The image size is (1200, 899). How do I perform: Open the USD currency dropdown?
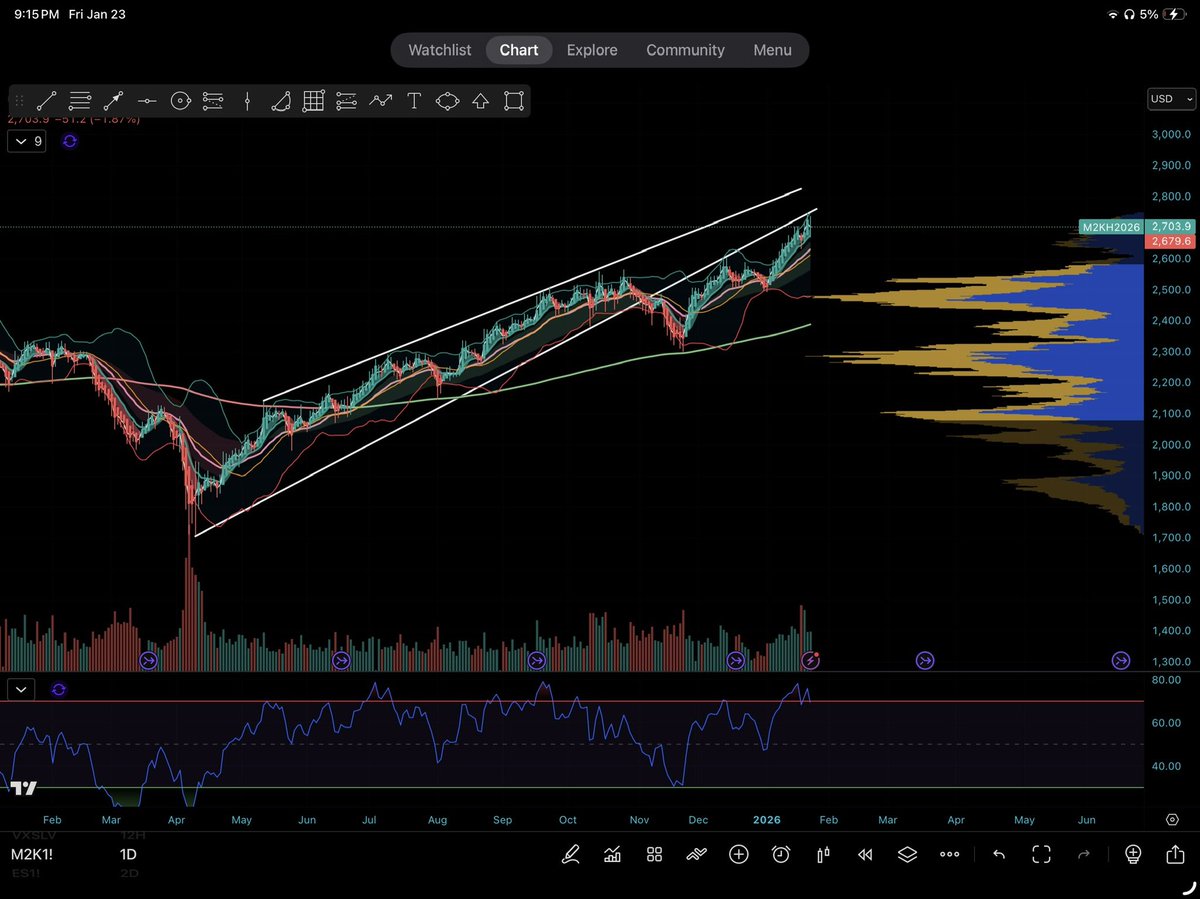pyautogui.click(x=1171, y=99)
